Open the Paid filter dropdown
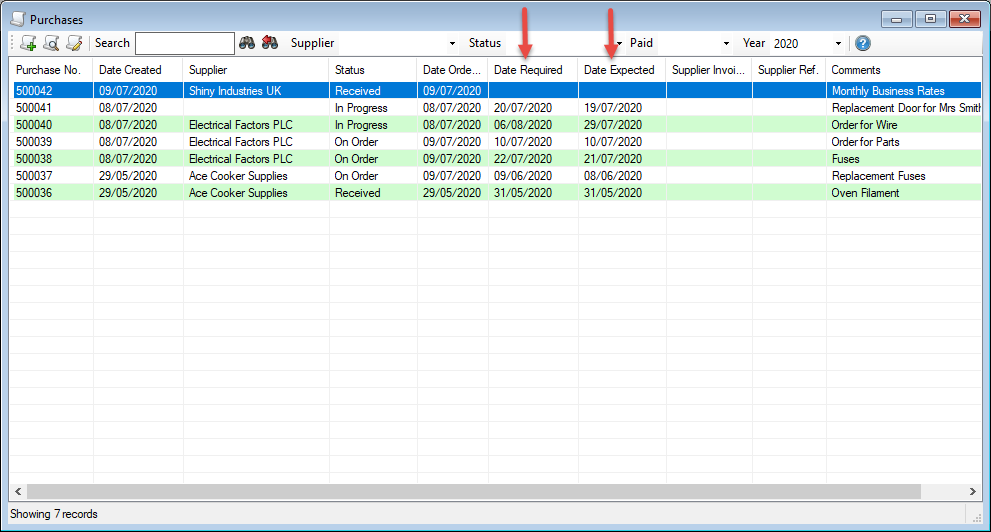Screen dimensions: 991x532 click(726, 44)
